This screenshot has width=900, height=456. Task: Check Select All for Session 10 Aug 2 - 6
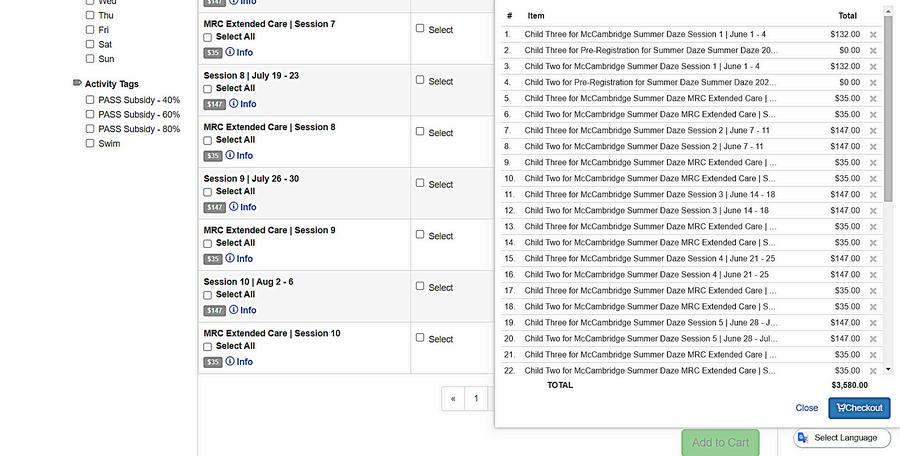[x=207, y=295]
